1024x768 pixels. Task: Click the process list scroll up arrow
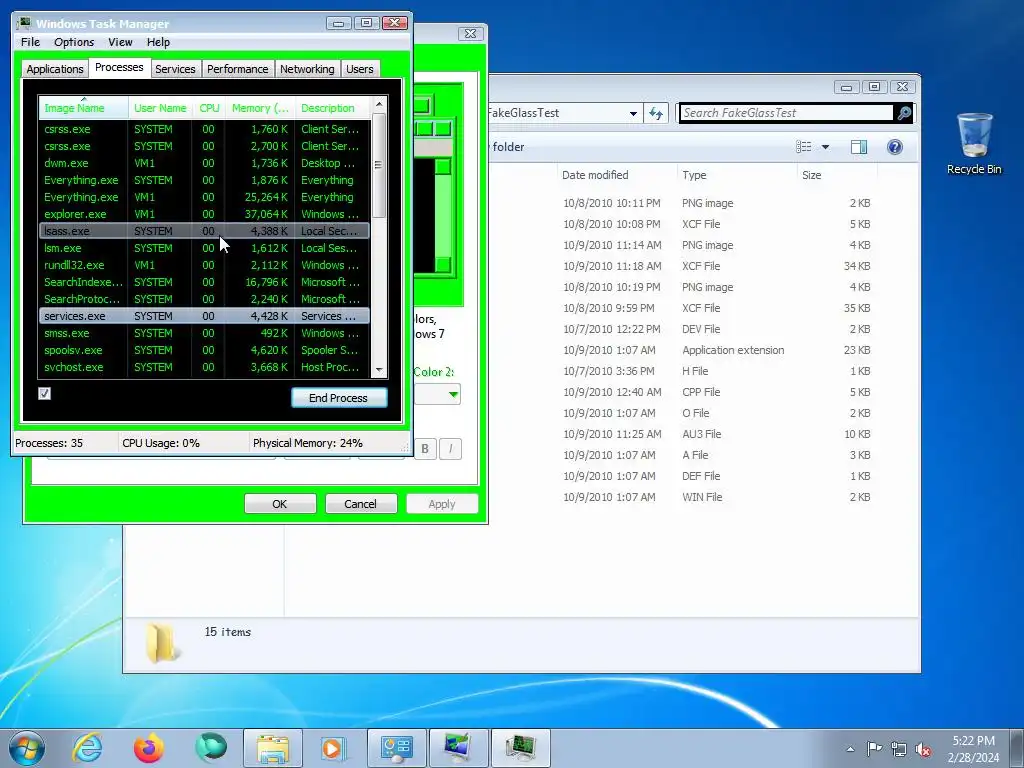(379, 104)
